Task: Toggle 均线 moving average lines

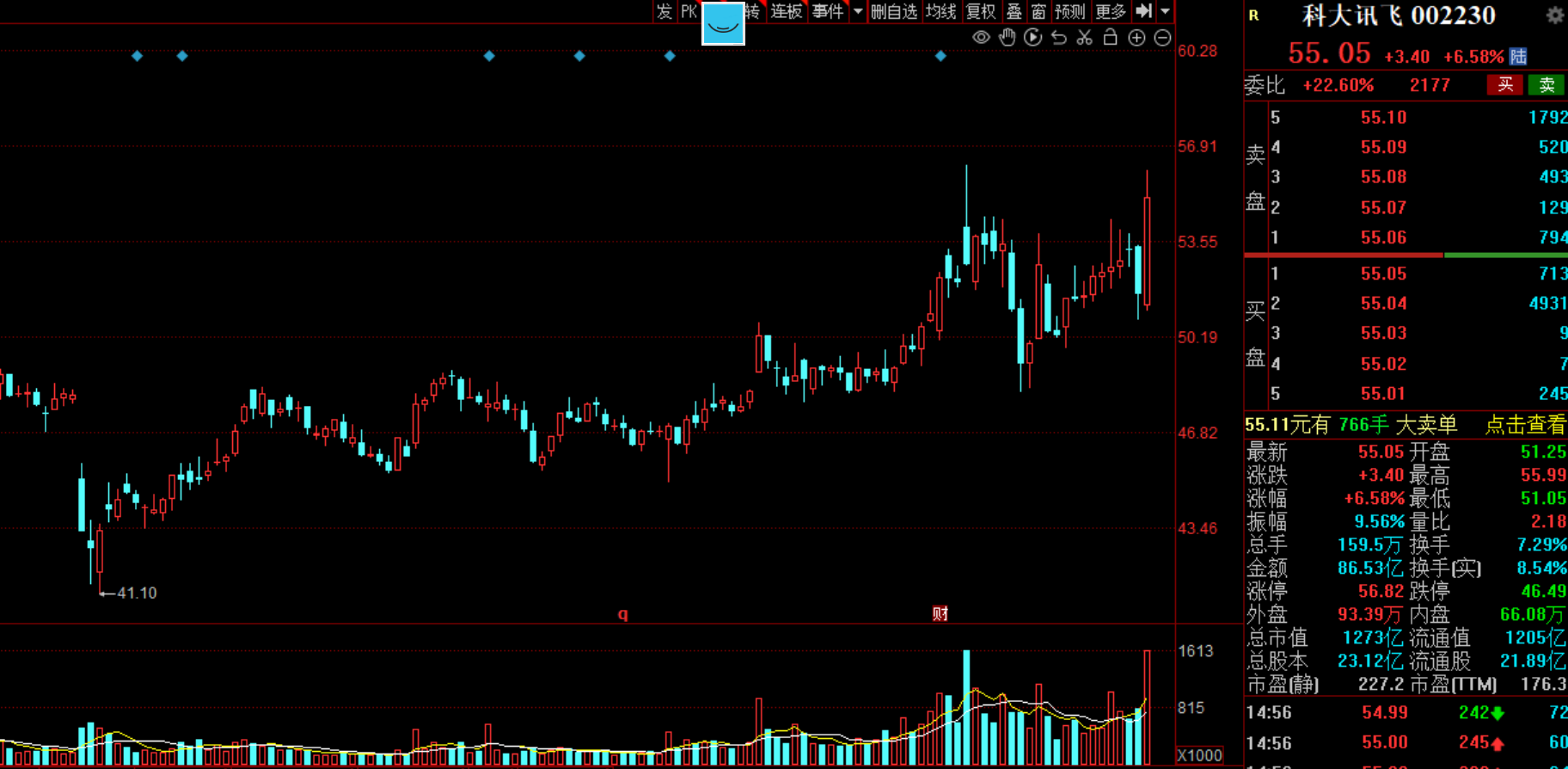Action: (x=940, y=11)
